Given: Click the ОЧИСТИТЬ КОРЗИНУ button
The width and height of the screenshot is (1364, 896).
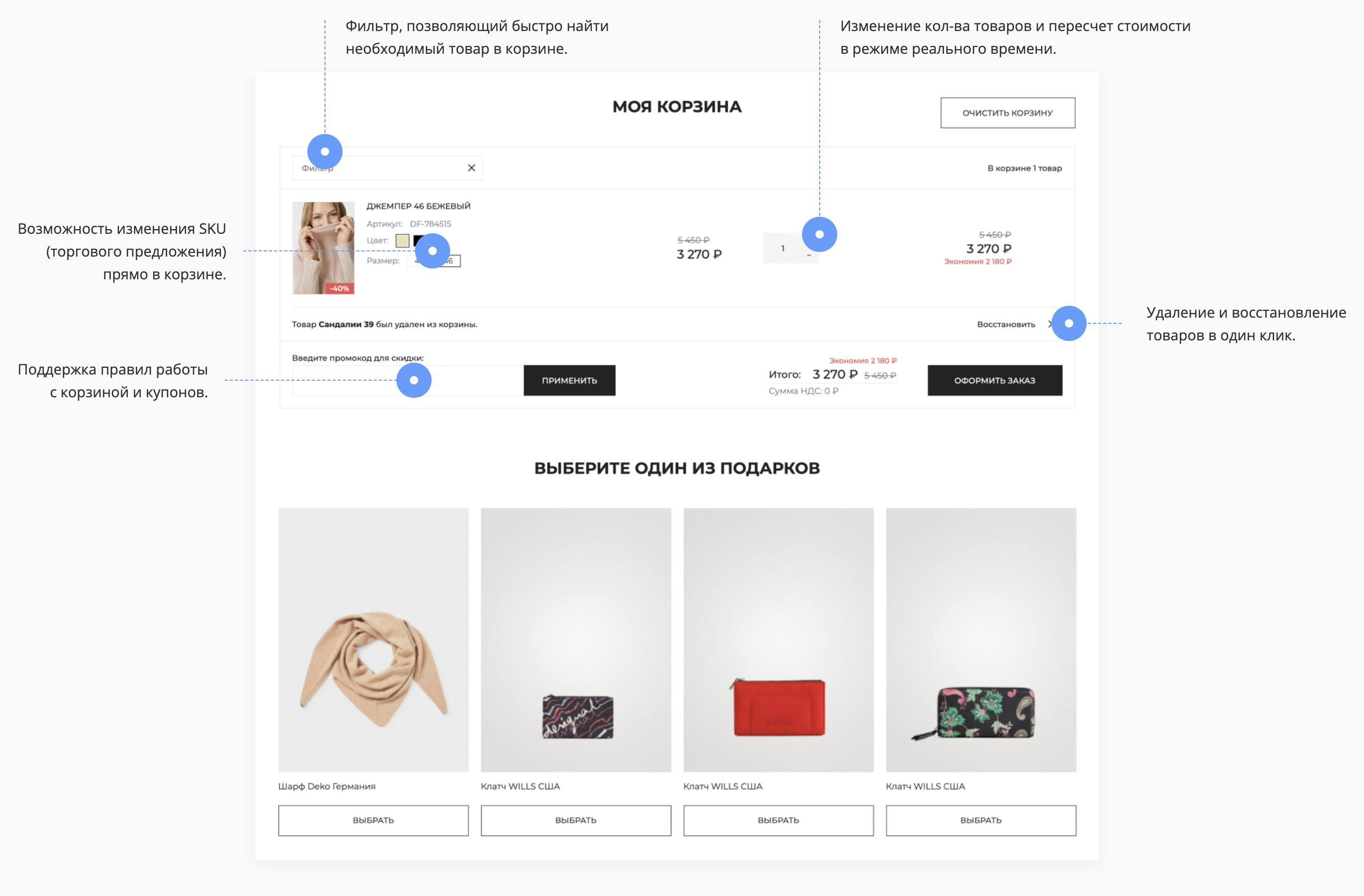Looking at the screenshot, I should (x=1007, y=113).
